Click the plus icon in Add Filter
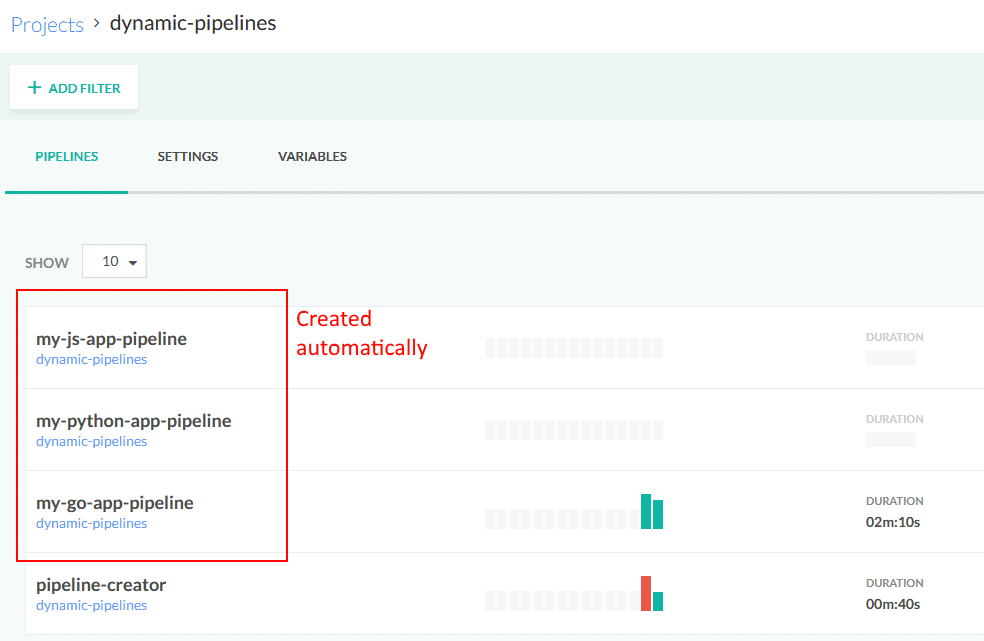This screenshot has width=984, height=641. click(35, 88)
